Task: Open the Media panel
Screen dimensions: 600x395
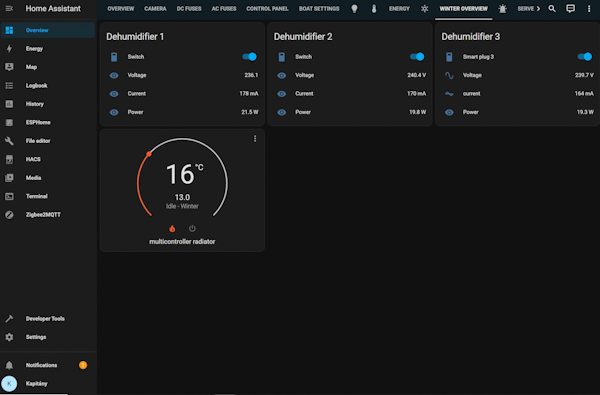Action: (x=48, y=178)
